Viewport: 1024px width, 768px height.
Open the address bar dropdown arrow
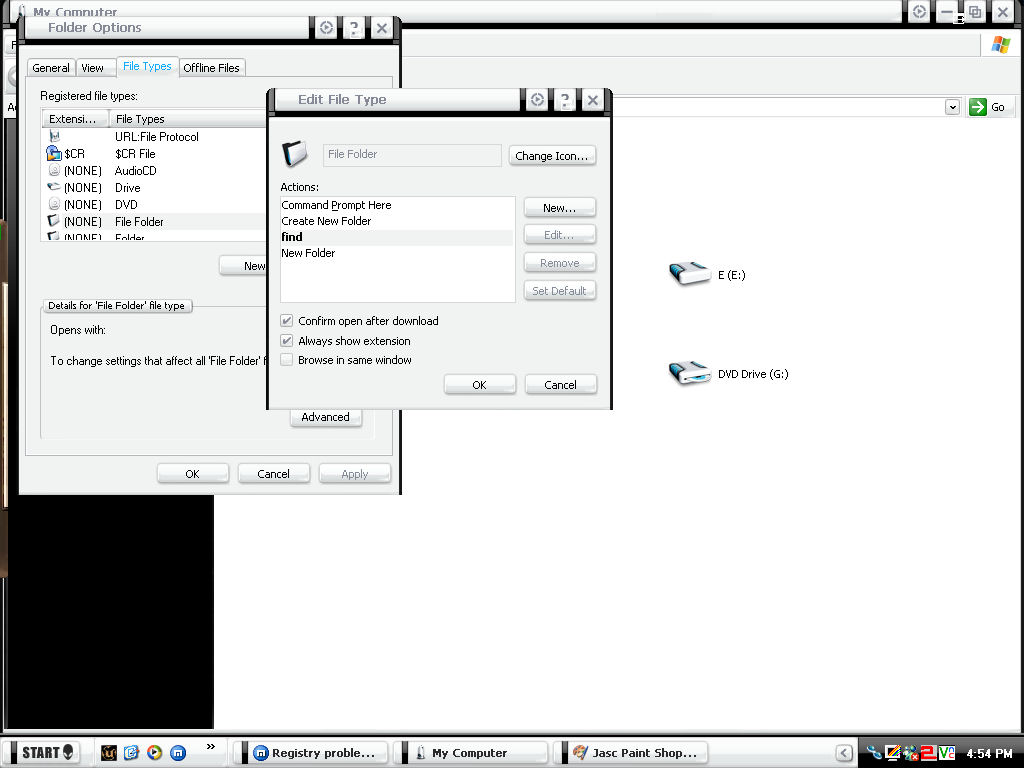[x=952, y=107]
